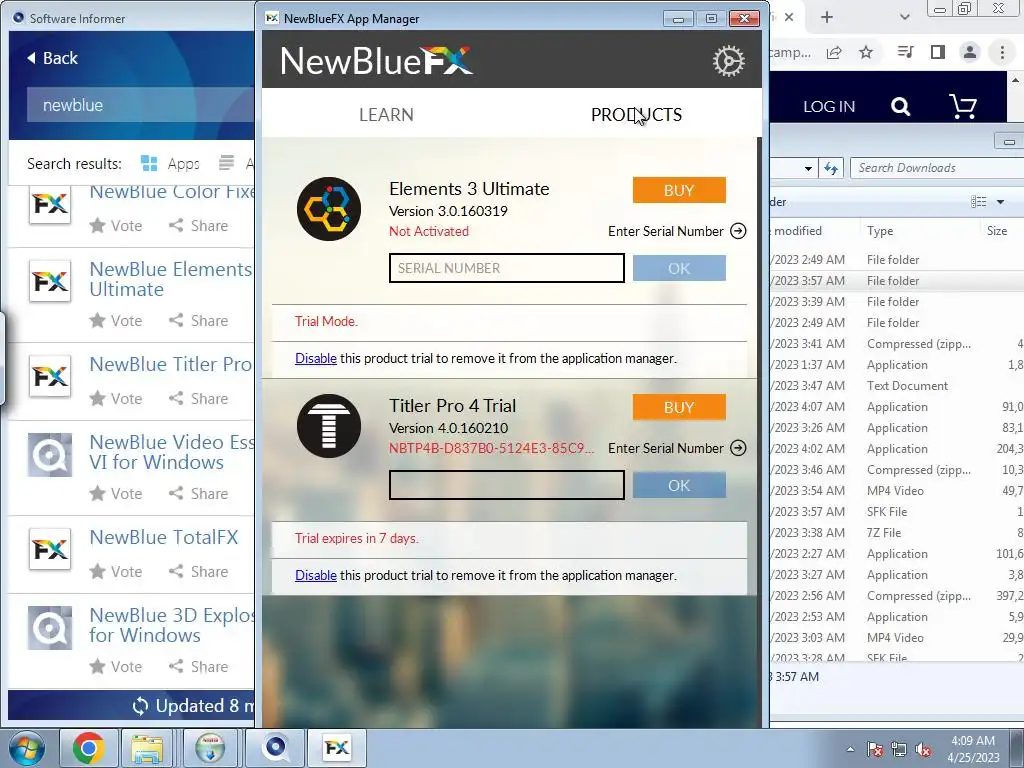Viewport: 1024px width, 768px height.
Task: Click Enter Serial Number arrow for Elements 3
Action: [738, 231]
